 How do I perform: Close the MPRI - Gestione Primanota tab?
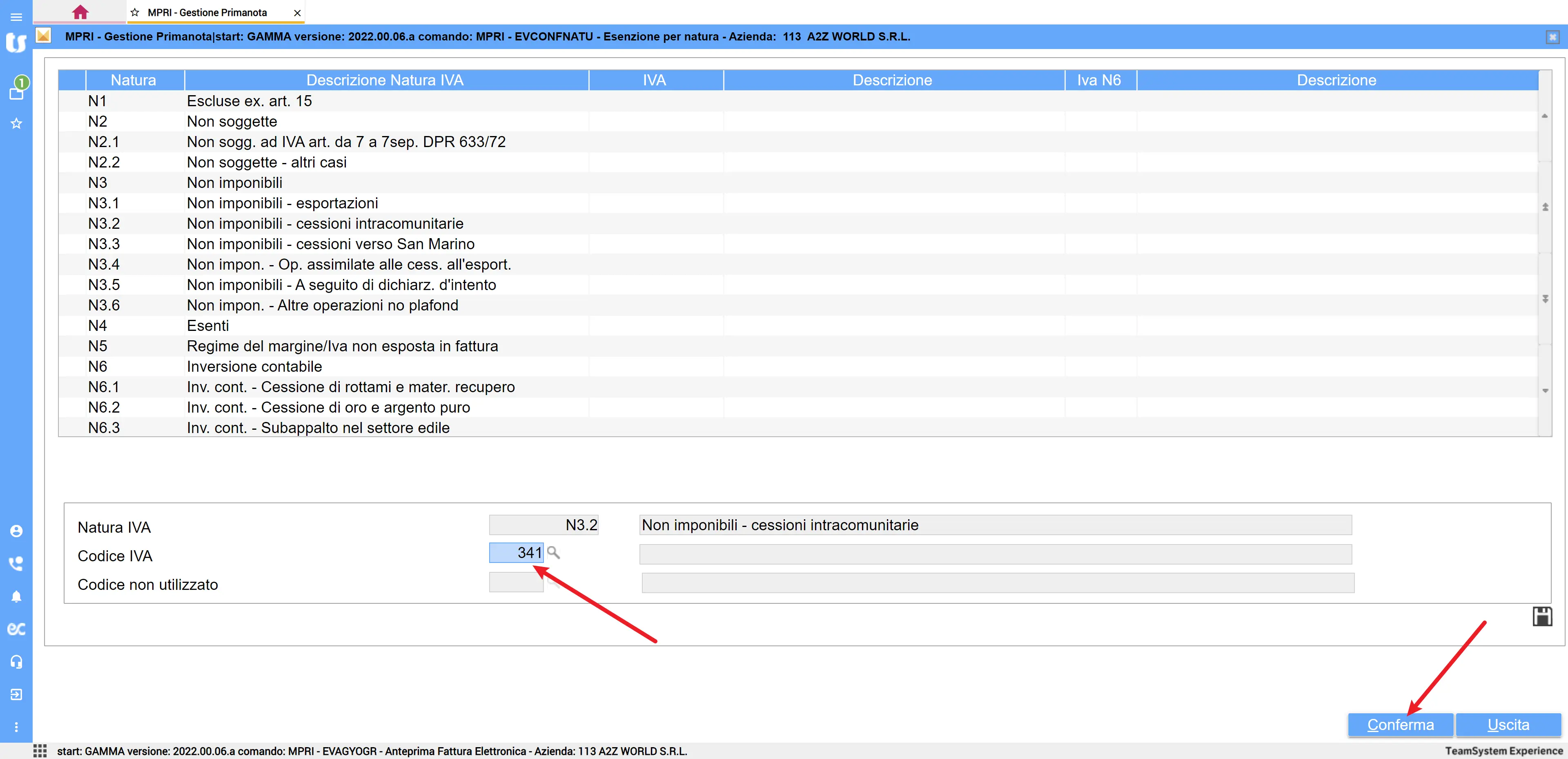click(297, 13)
